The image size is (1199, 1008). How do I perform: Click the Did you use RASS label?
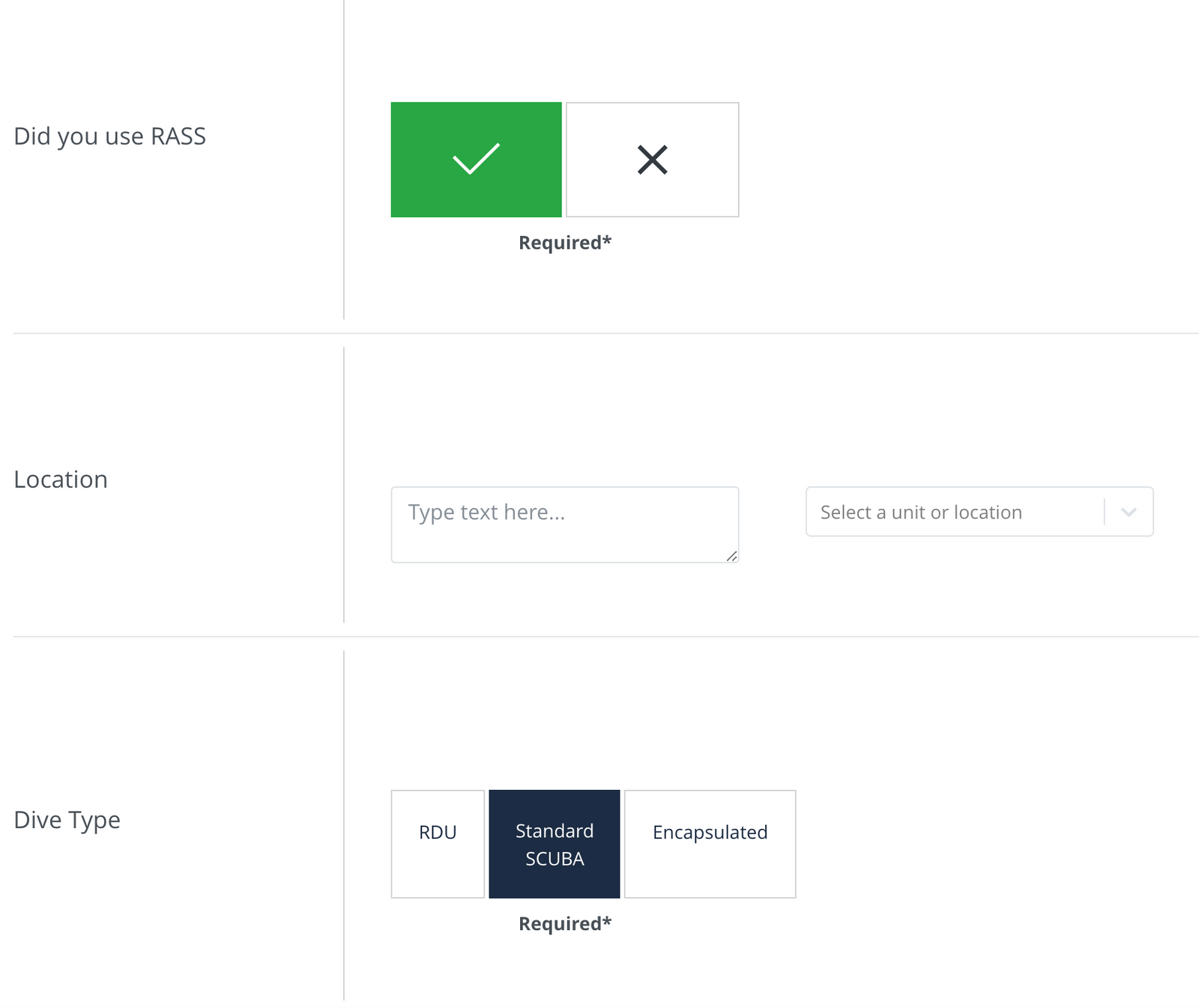pos(109,136)
